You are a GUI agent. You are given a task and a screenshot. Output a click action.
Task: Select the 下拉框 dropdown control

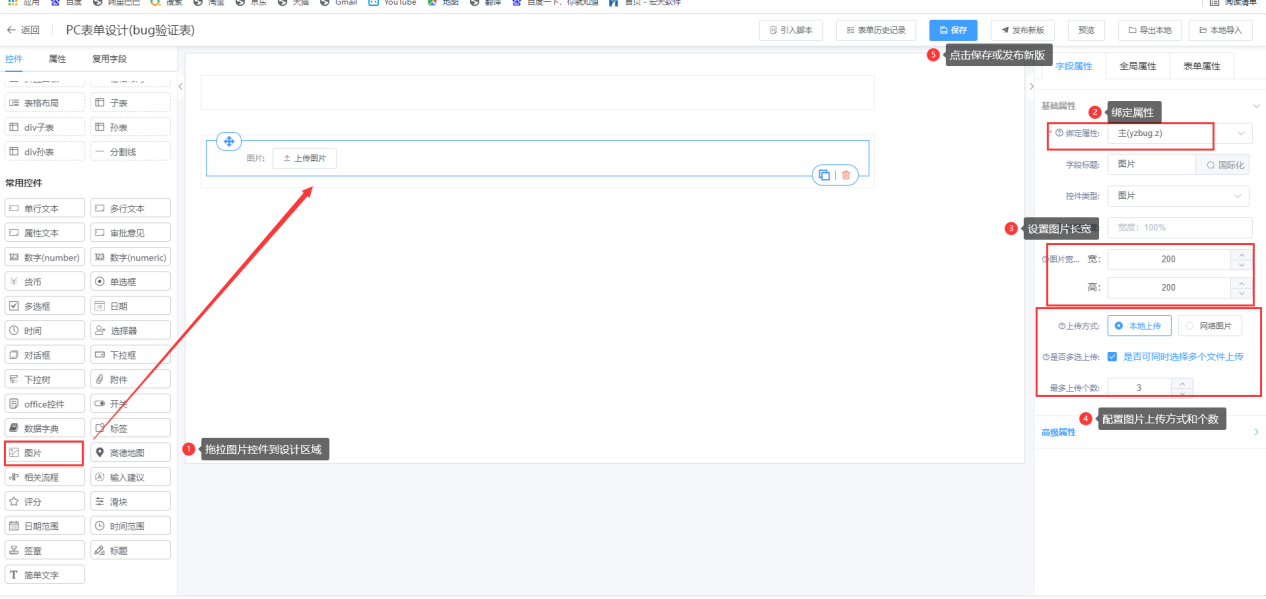pyautogui.click(x=130, y=355)
